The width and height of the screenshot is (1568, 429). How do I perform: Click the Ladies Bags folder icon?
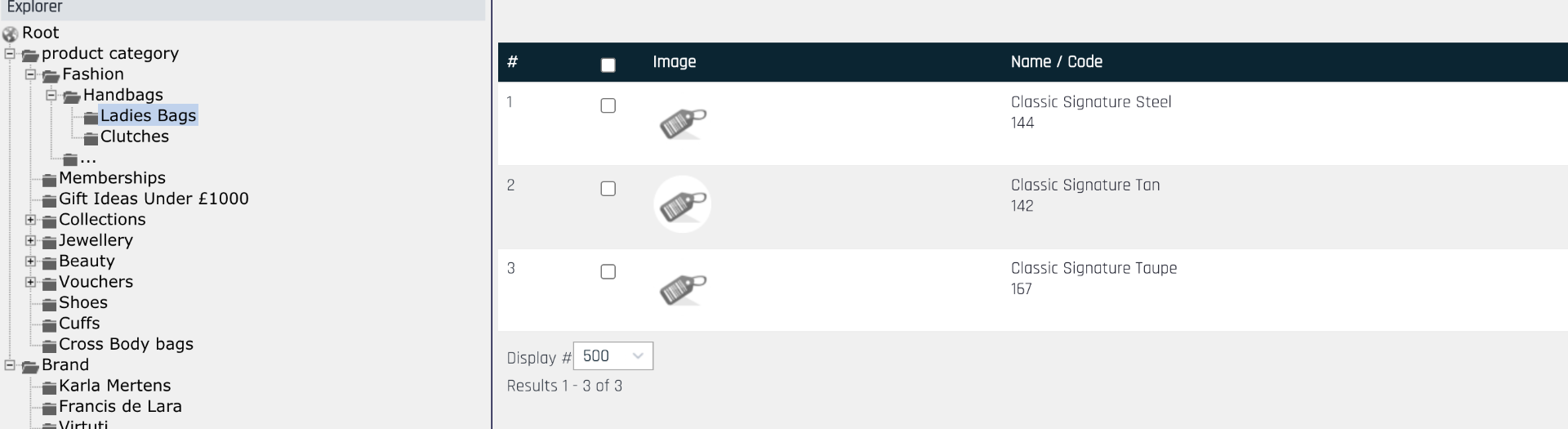pos(91,118)
